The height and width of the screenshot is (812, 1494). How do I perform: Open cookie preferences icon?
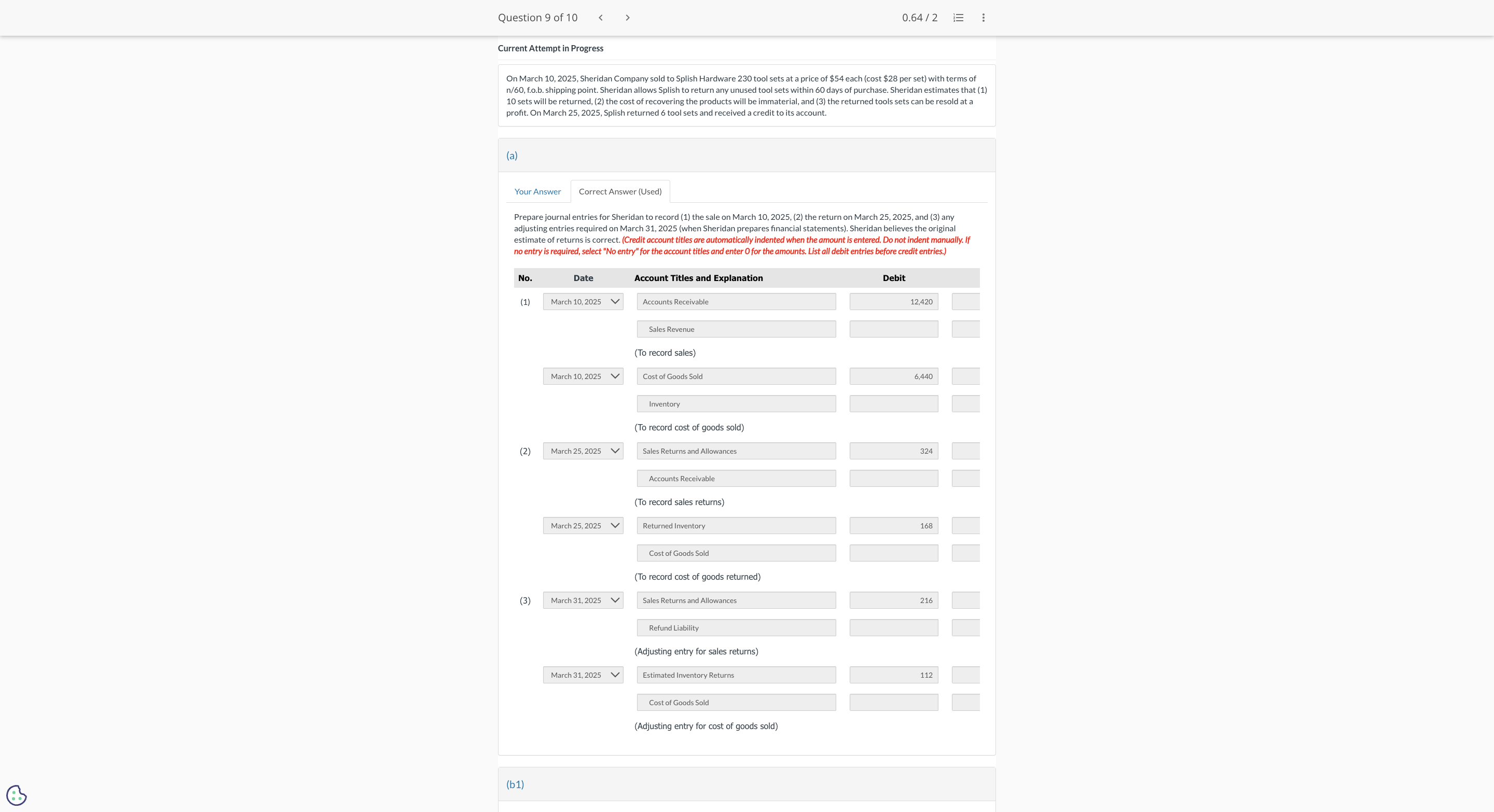pos(16,794)
